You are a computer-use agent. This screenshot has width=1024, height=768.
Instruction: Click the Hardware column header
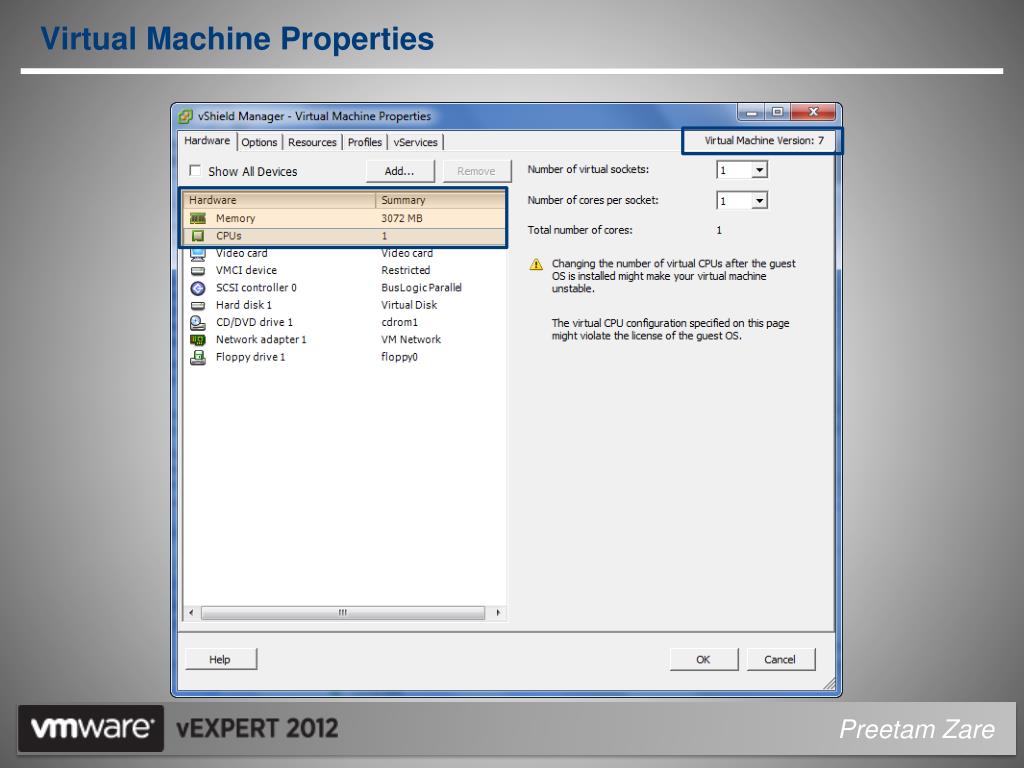coord(280,200)
